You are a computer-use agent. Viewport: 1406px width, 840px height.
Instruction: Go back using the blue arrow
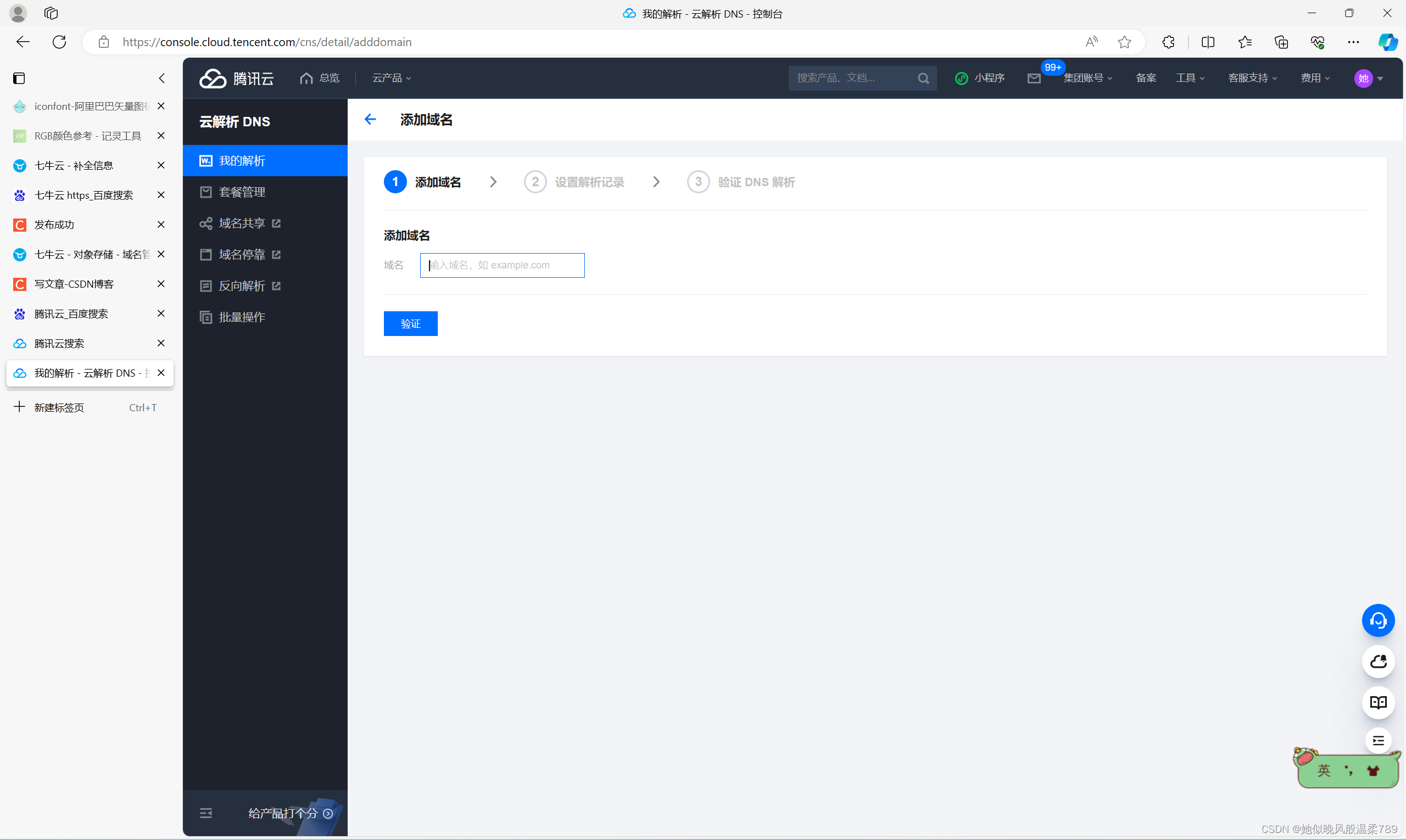point(370,120)
